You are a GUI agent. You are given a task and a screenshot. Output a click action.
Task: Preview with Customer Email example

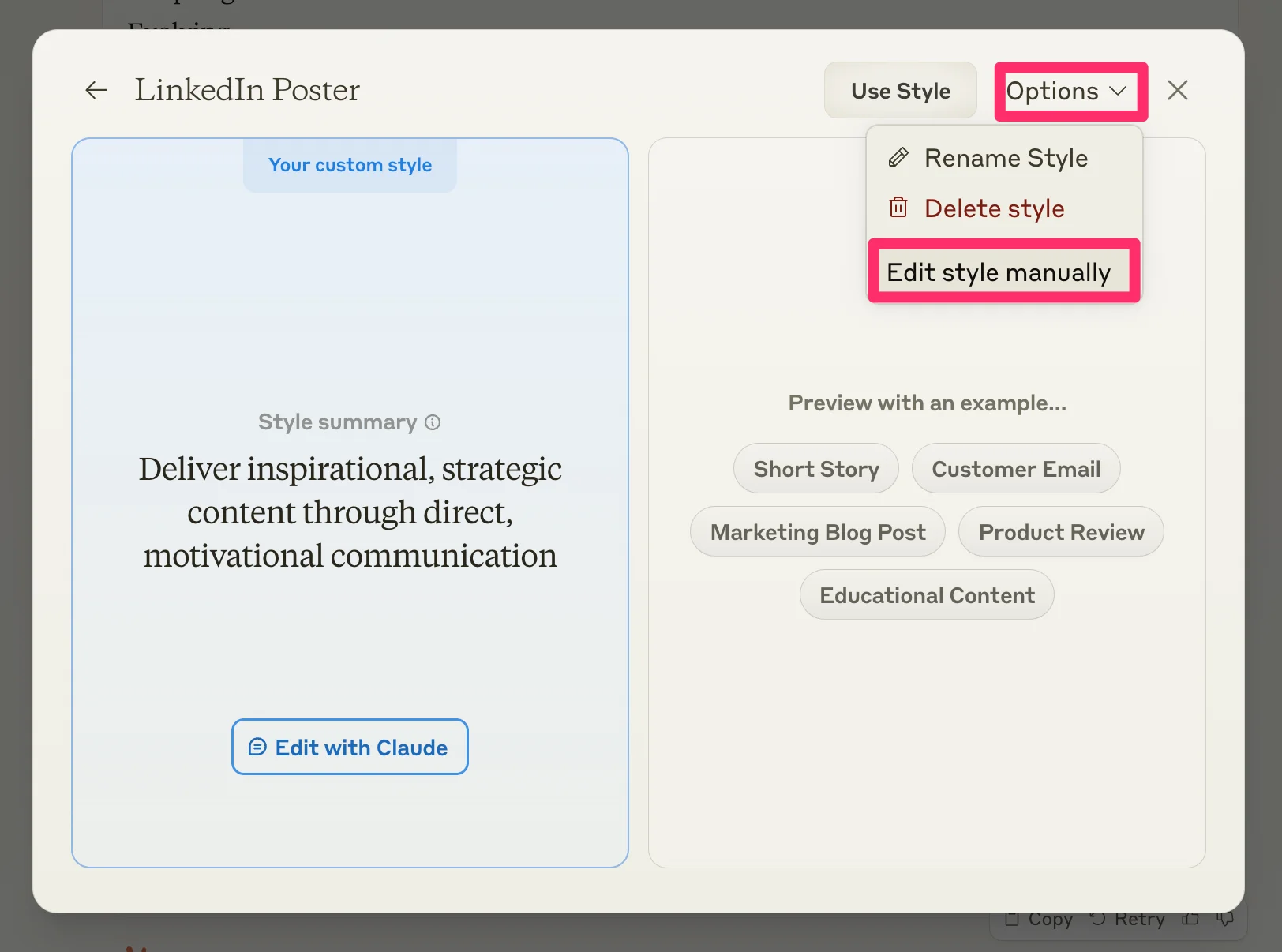pyautogui.click(x=1016, y=469)
